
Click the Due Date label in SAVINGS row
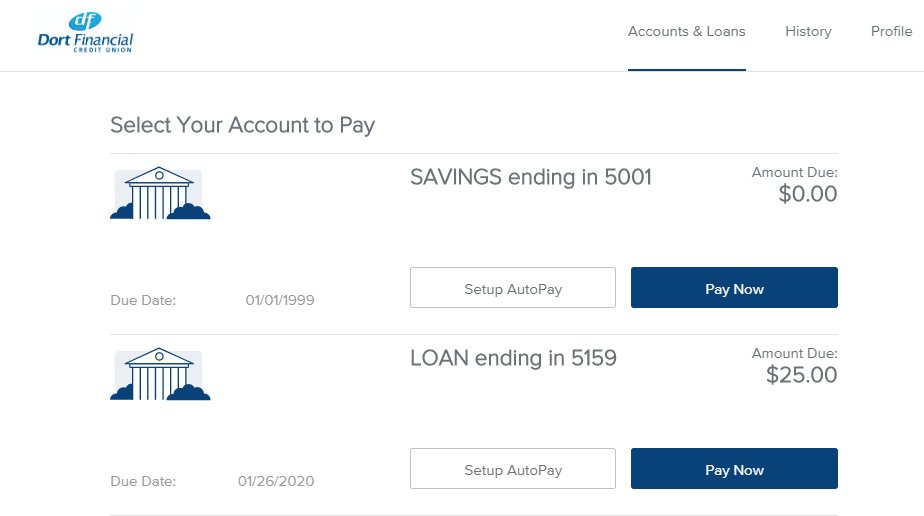143,300
